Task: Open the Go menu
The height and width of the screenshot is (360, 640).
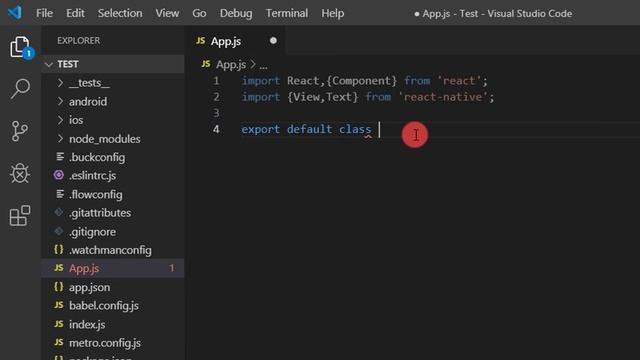Action: [199, 13]
